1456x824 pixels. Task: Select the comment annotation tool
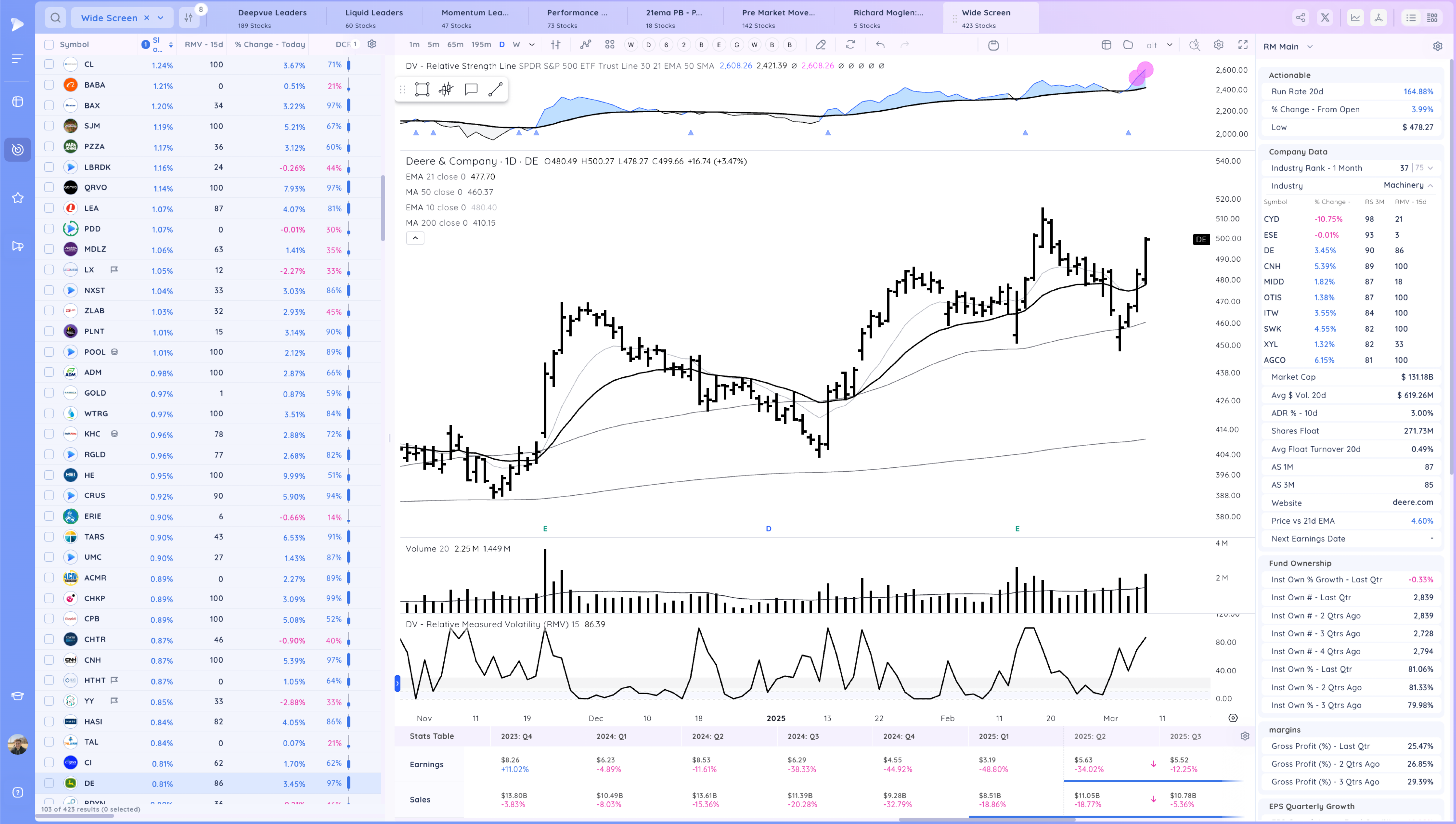point(471,90)
